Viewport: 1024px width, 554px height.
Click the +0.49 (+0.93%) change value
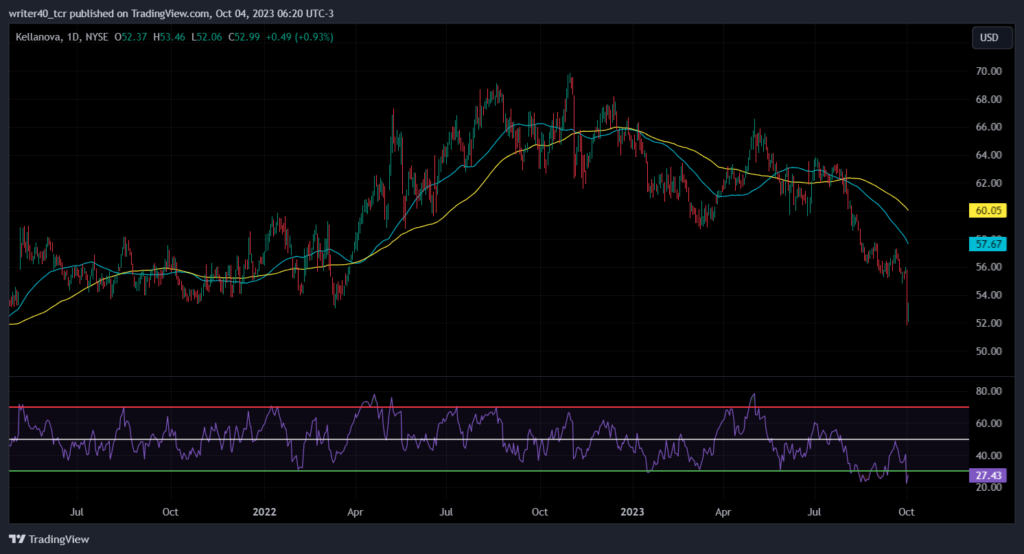click(299, 37)
